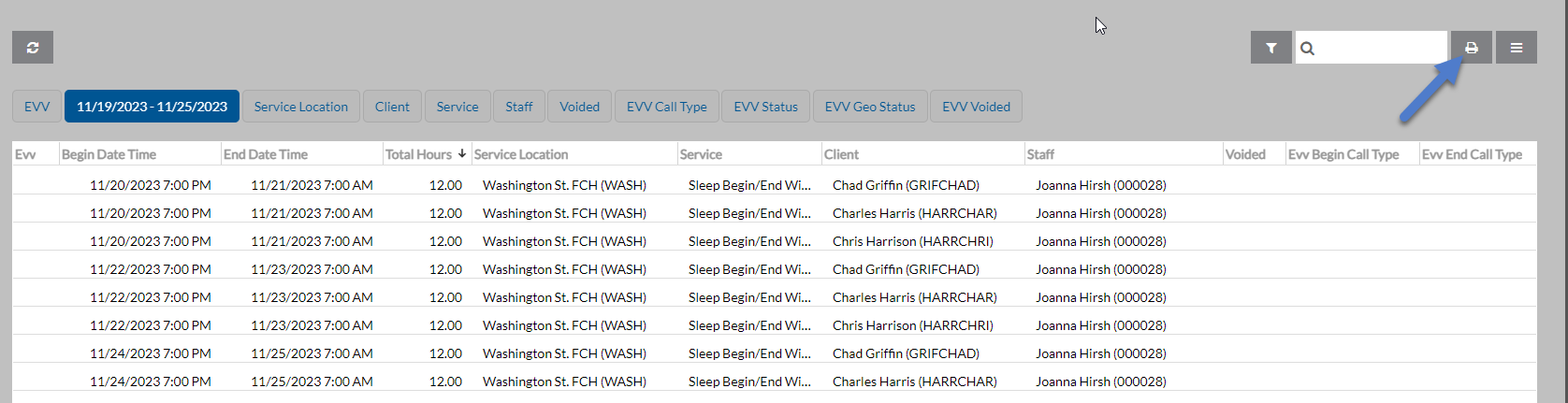Type in the search input field

(x=1379, y=48)
